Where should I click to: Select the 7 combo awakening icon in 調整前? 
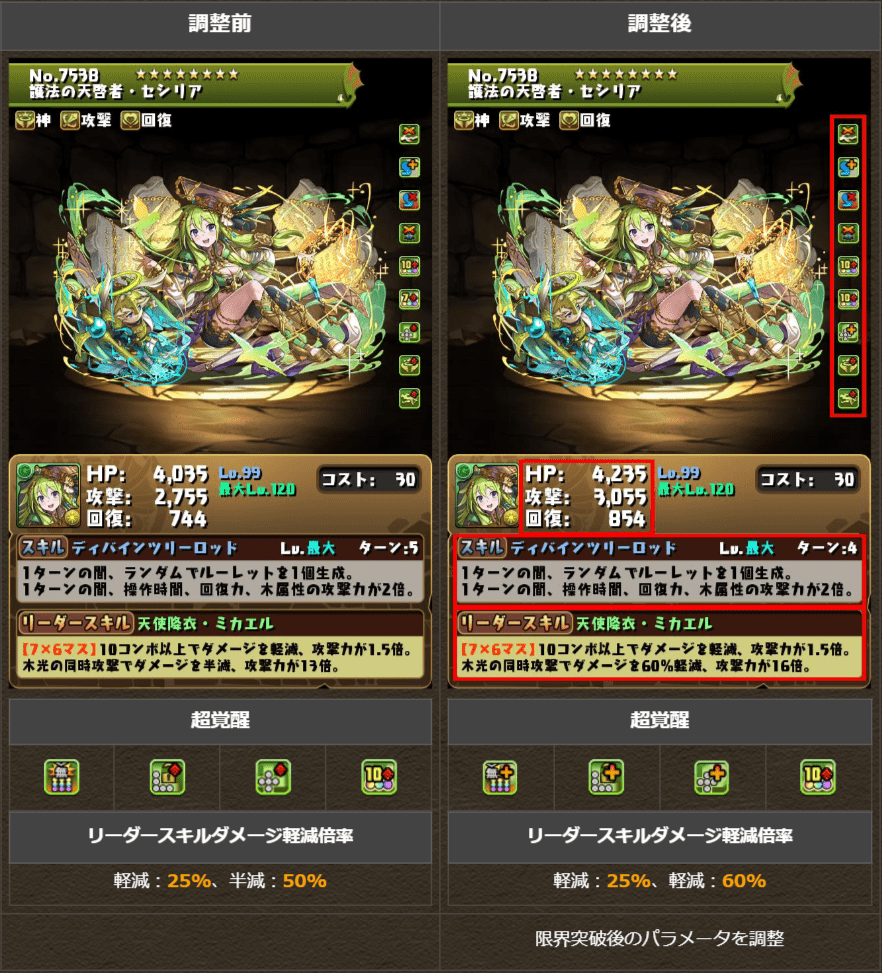point(409,299)
